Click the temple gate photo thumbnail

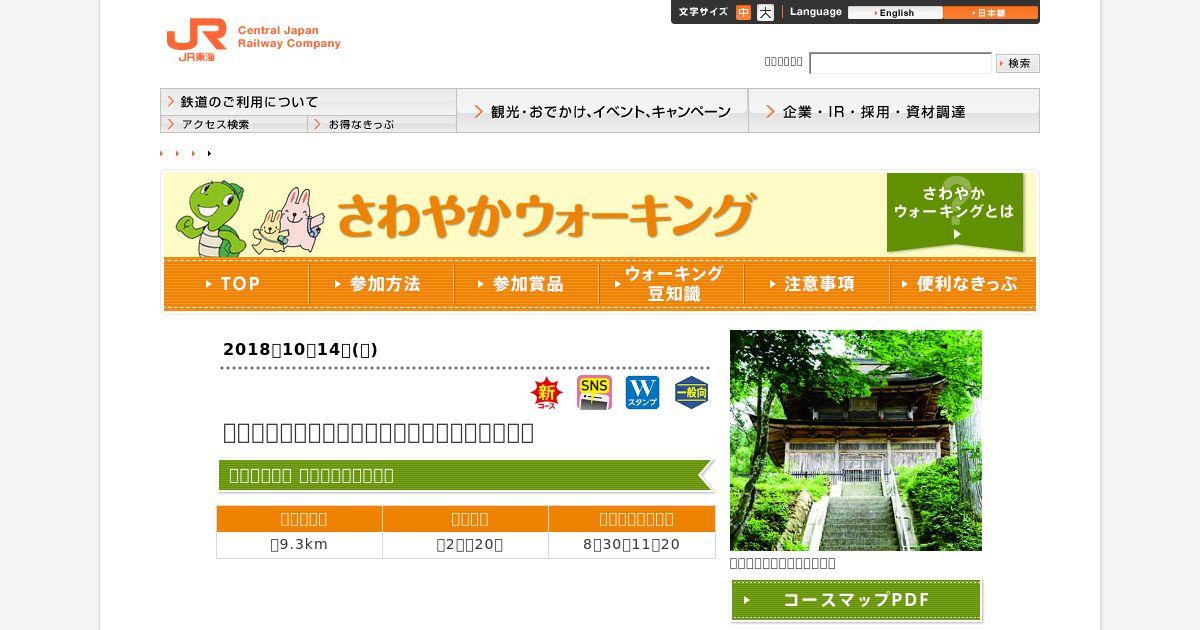[x=856, y=440]
